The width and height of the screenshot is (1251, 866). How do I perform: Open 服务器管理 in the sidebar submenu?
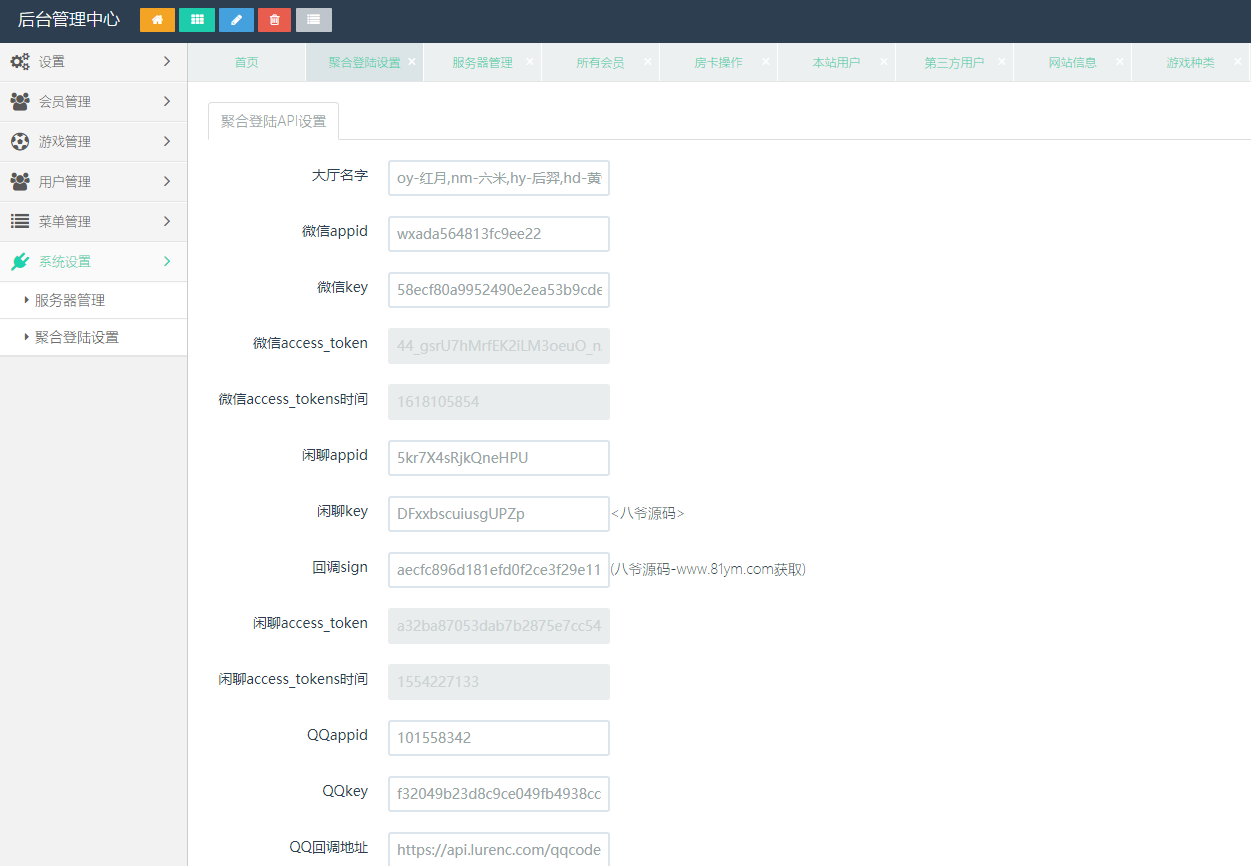pos(70,301)
